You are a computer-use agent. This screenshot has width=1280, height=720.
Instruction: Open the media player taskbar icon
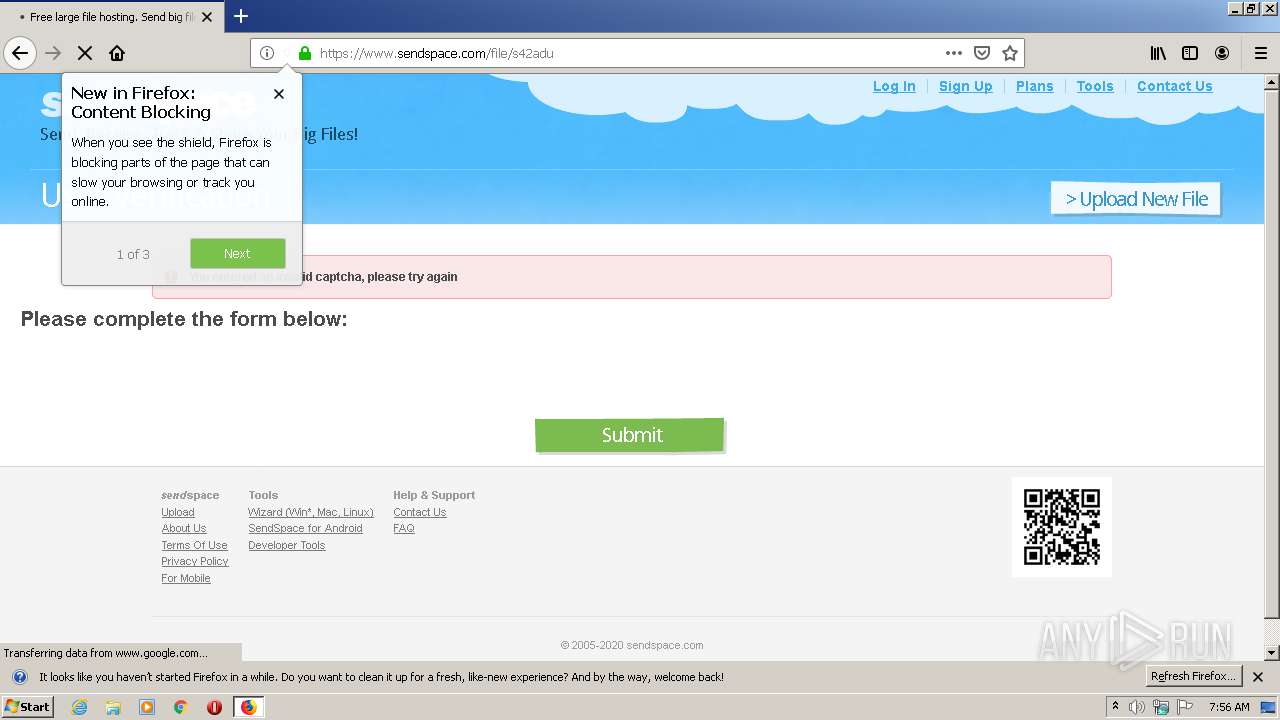tap(147, 707)
